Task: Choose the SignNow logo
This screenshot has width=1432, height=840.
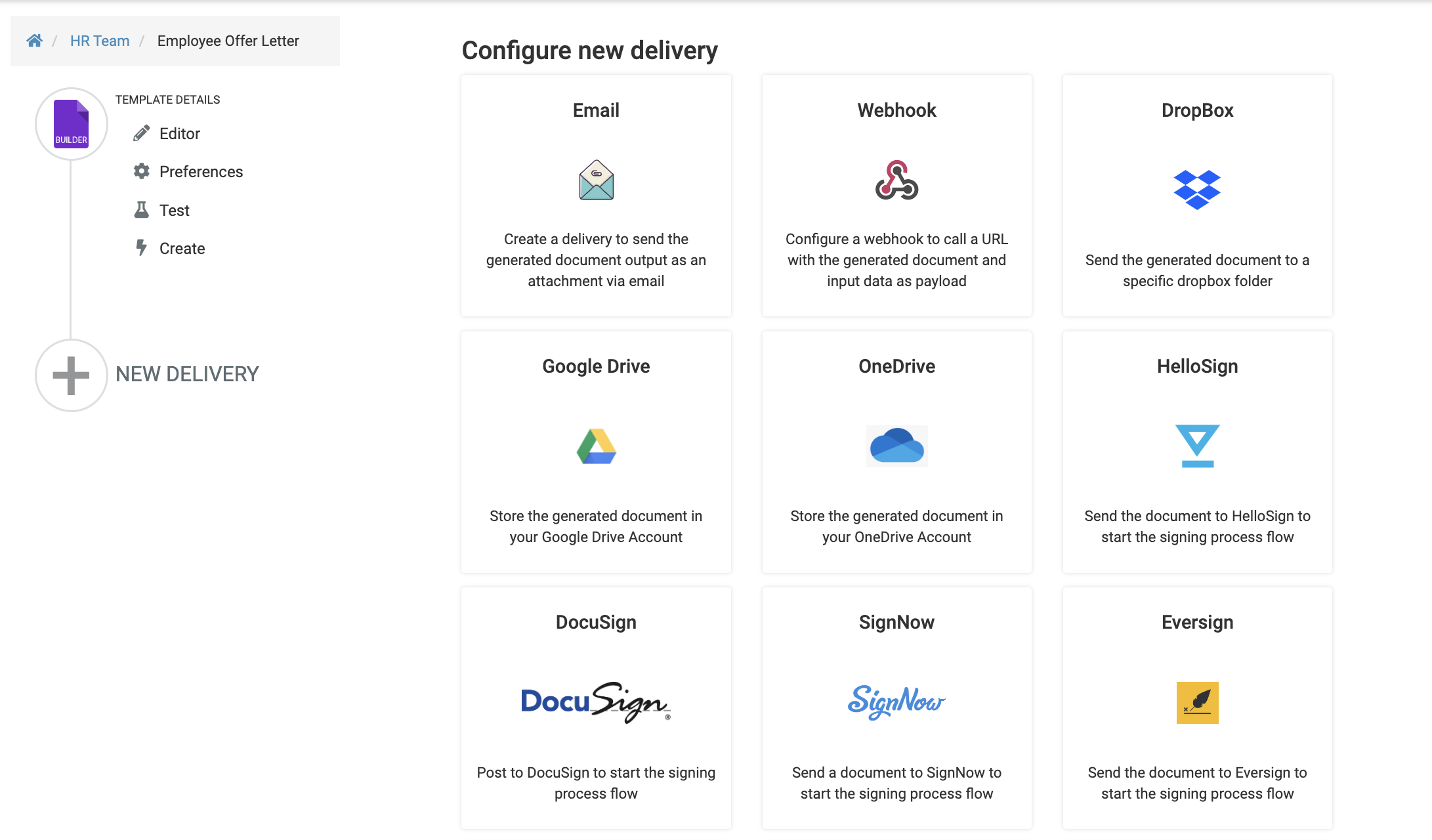Action: point(896,702)
